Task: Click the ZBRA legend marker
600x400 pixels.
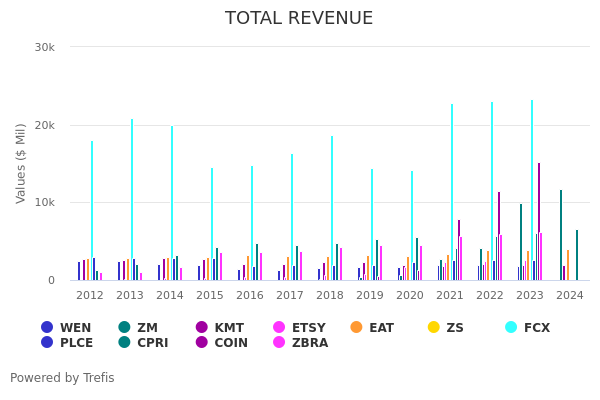Action: (x=279, y=343)
